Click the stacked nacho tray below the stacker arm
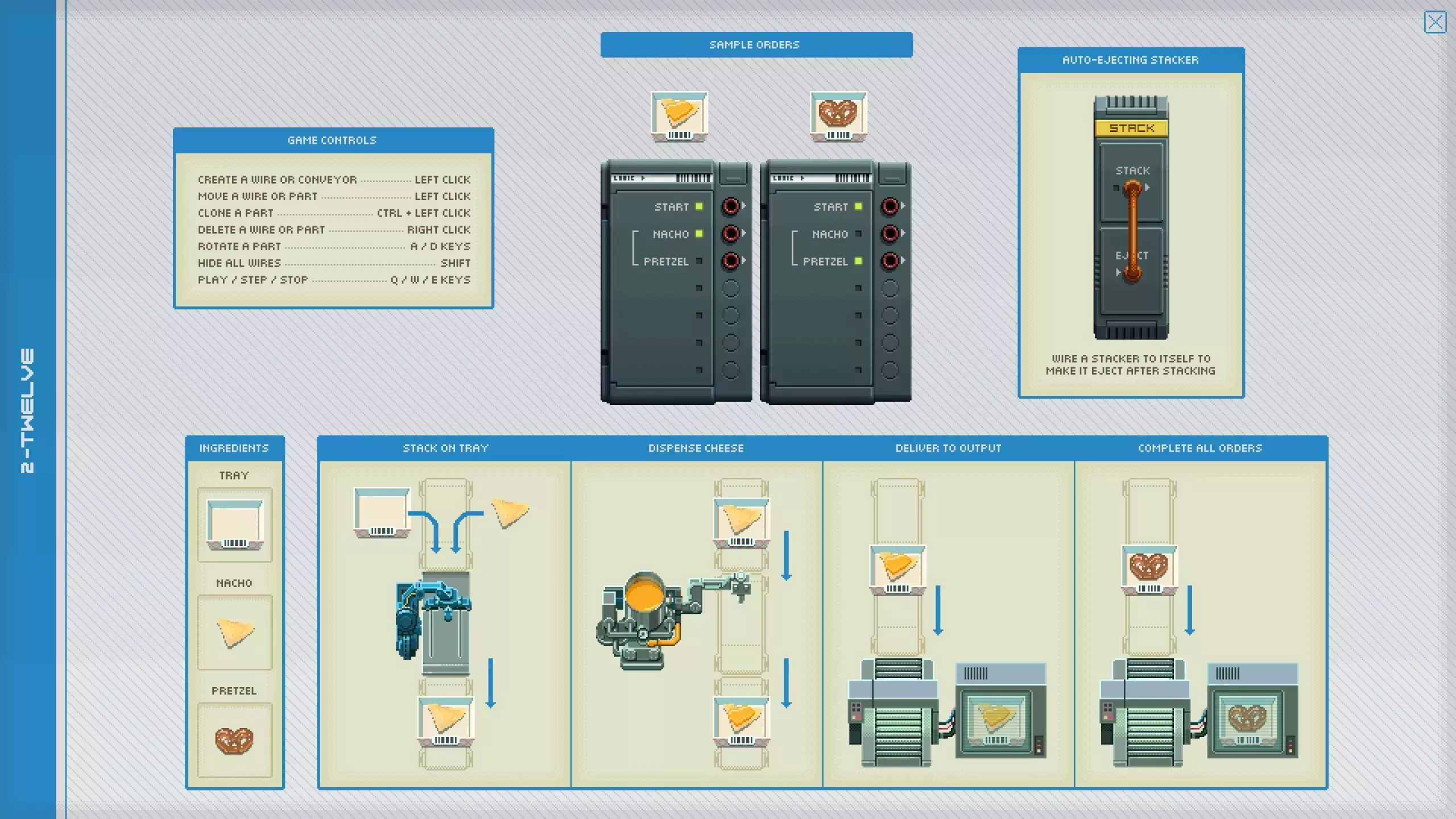 coord(446,722)
